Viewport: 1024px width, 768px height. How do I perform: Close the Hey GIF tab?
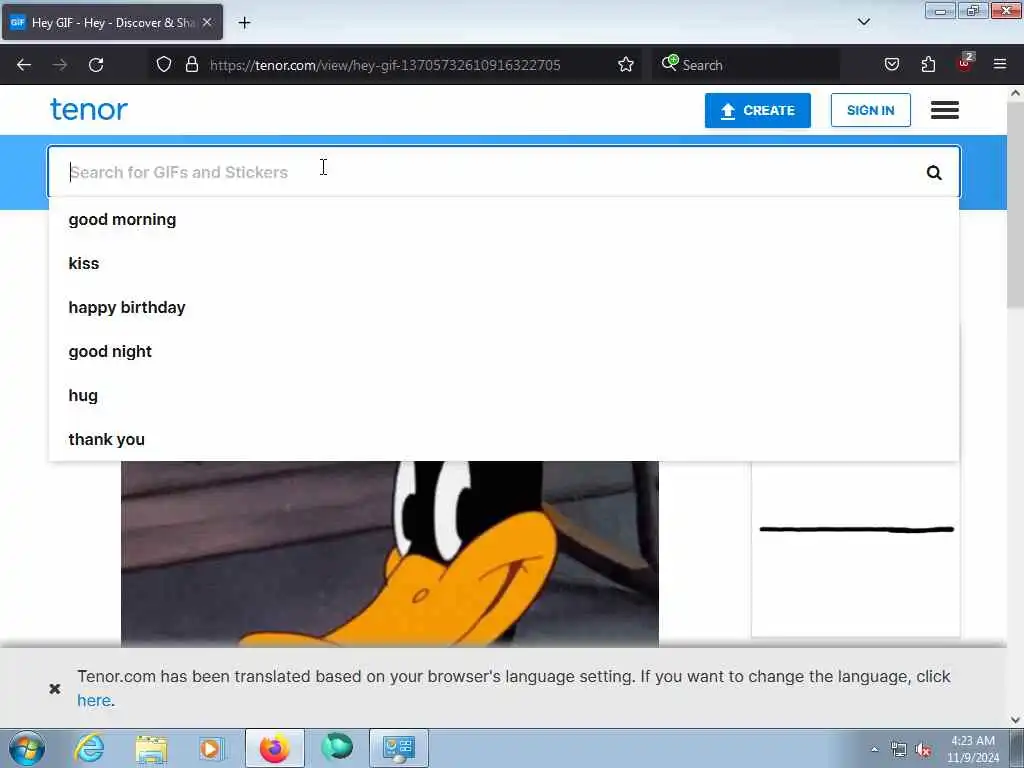pos(207,22)
